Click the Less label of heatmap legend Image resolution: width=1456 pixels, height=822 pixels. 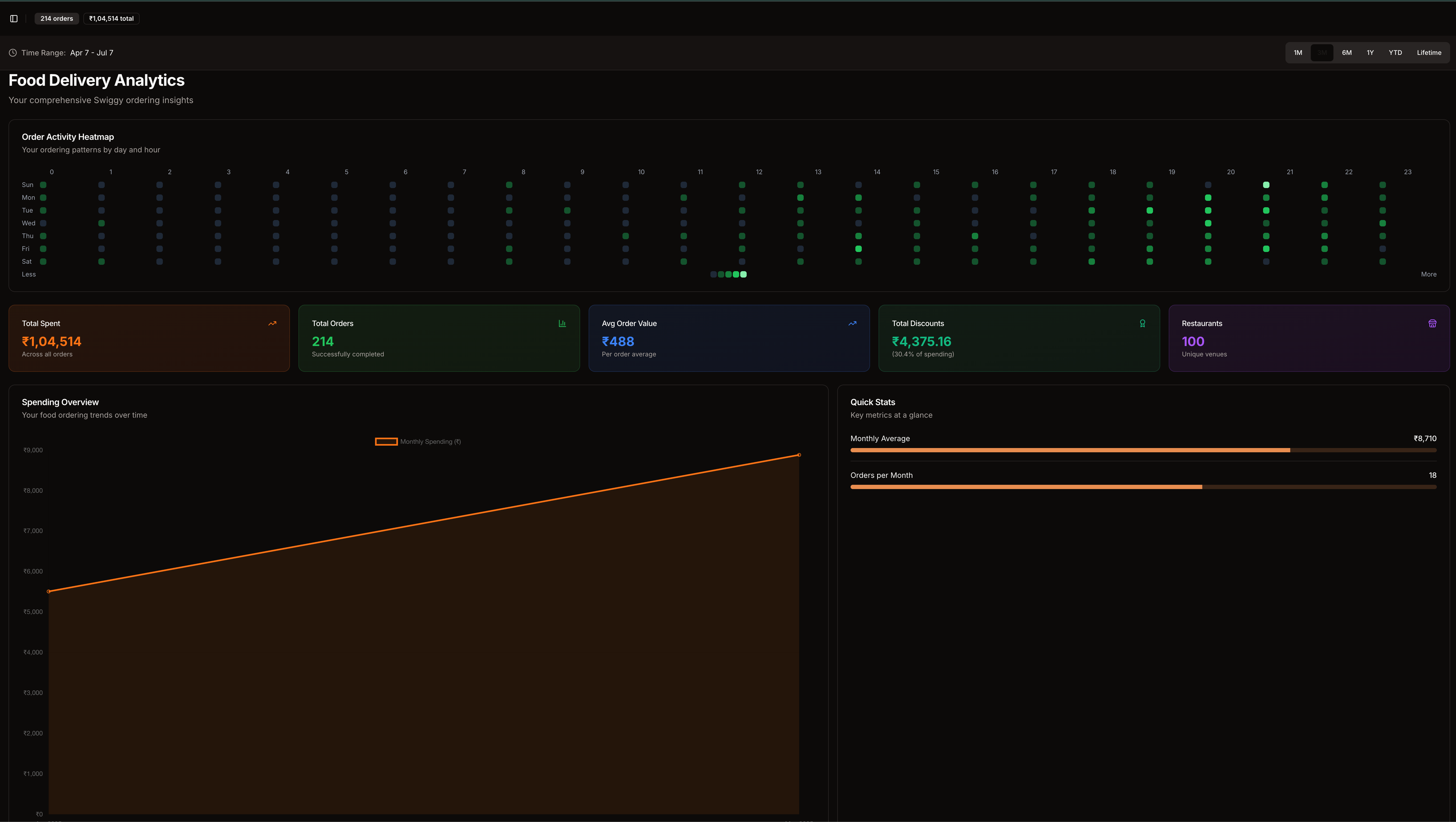(x=29, y=275)
